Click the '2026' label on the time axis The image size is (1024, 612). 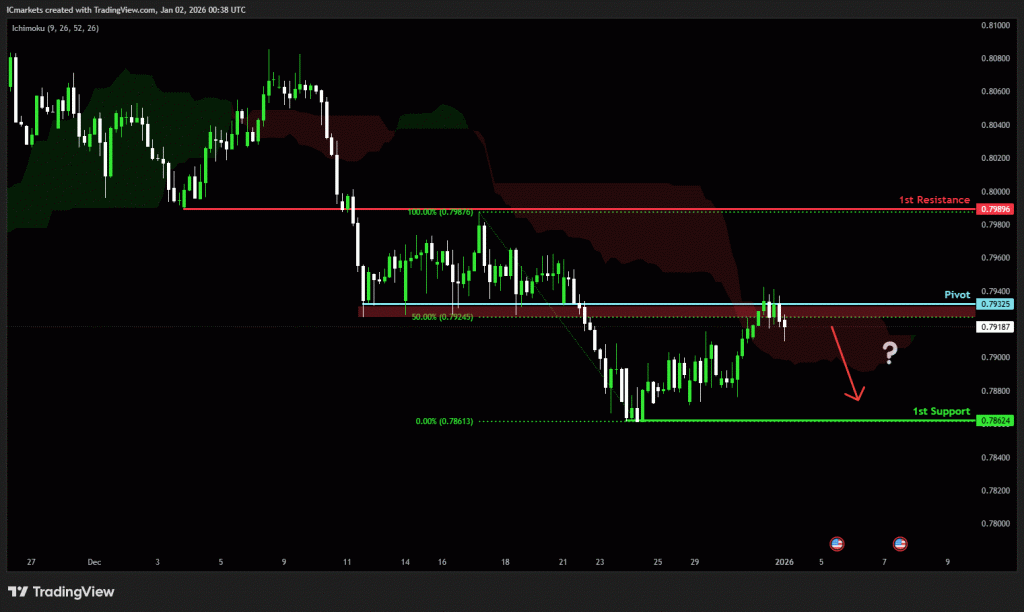(784, 562)
